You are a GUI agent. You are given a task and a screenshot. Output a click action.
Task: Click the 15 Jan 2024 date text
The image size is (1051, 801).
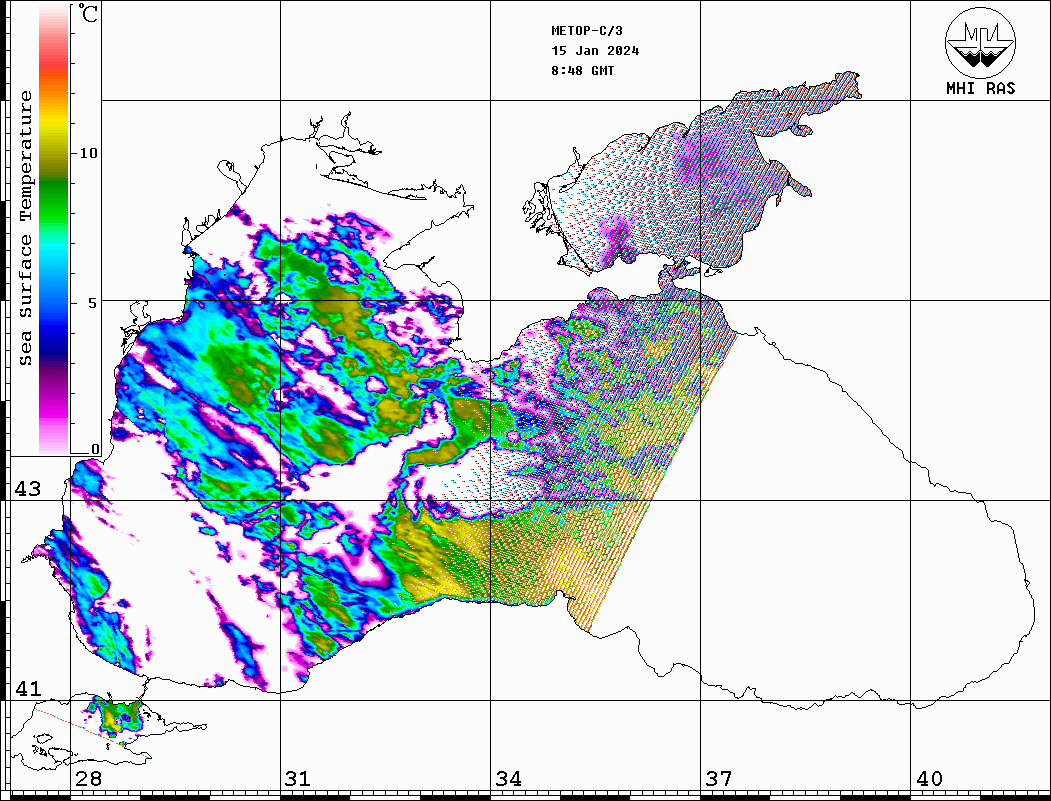pyautogui.click(x=595, y=51)
